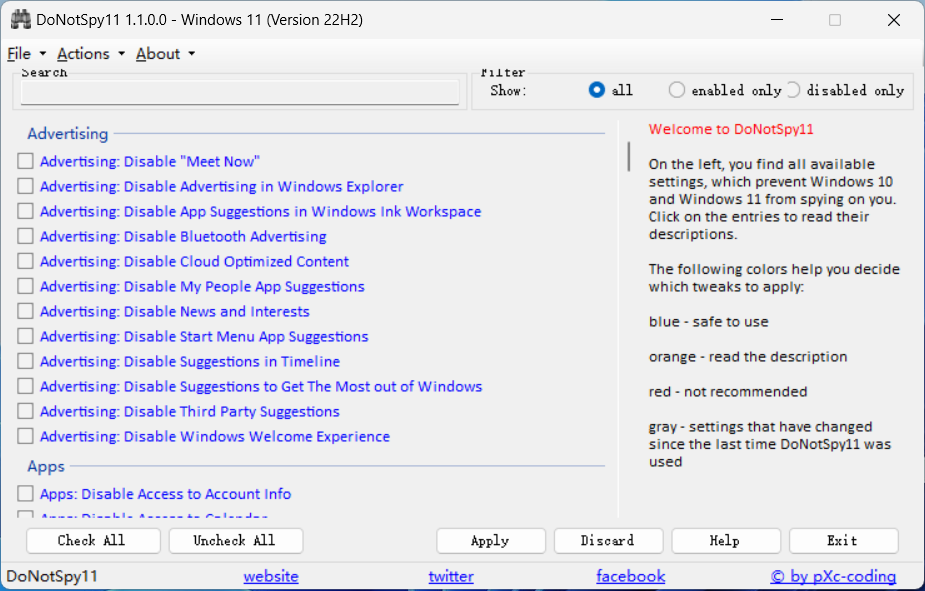Viewport: 925px width, 591px height.
Task: Enable Disable Bluetooth Advertising checkbox
Action: (25, 236)
